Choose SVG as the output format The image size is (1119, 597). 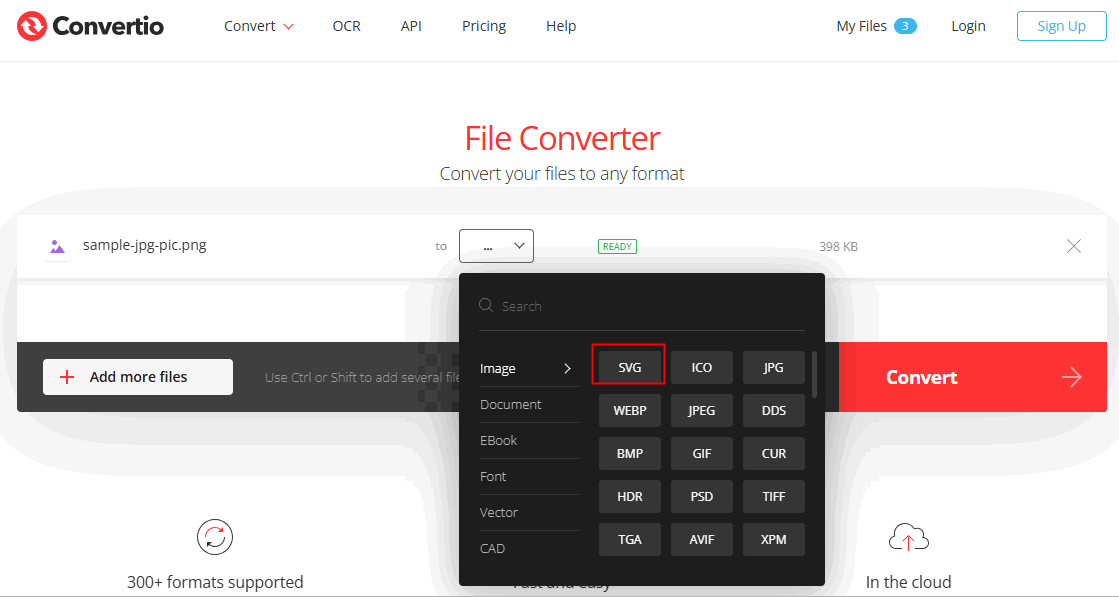pyautogui.click(x=629, y=367)
